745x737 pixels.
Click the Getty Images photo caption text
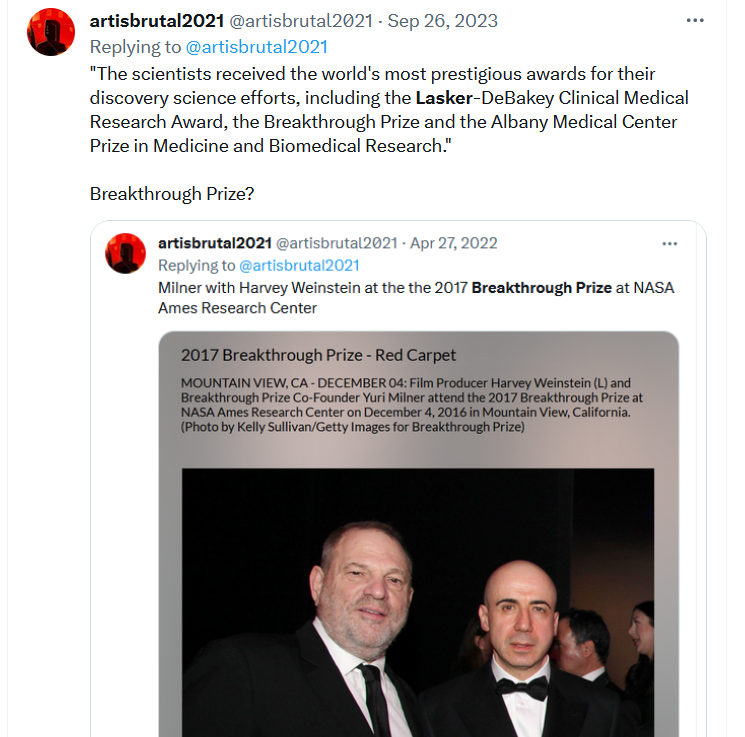(x=411, y=405)
